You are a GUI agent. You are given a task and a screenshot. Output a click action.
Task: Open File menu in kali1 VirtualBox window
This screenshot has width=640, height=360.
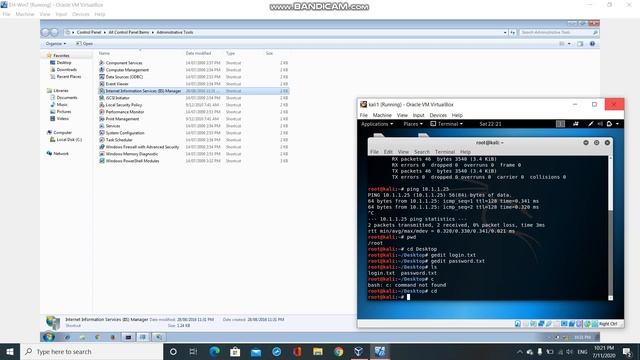pyautogui.click(x=364, y=115)
